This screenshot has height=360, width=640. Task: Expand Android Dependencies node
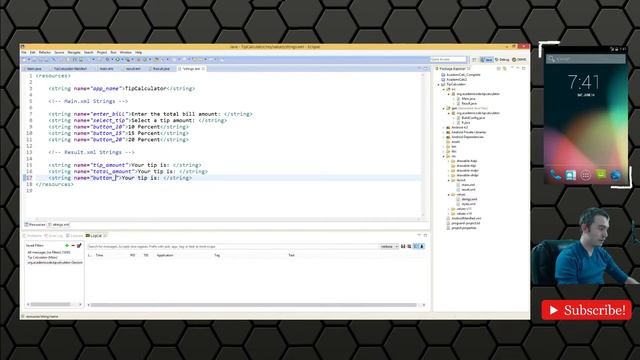pyautogui.click(x=444, y=137)
